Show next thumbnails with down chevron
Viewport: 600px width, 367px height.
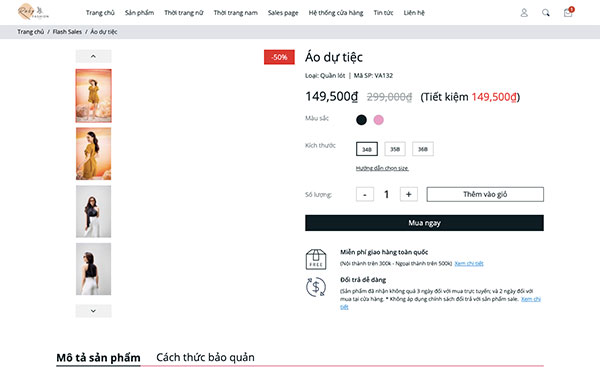93,311
